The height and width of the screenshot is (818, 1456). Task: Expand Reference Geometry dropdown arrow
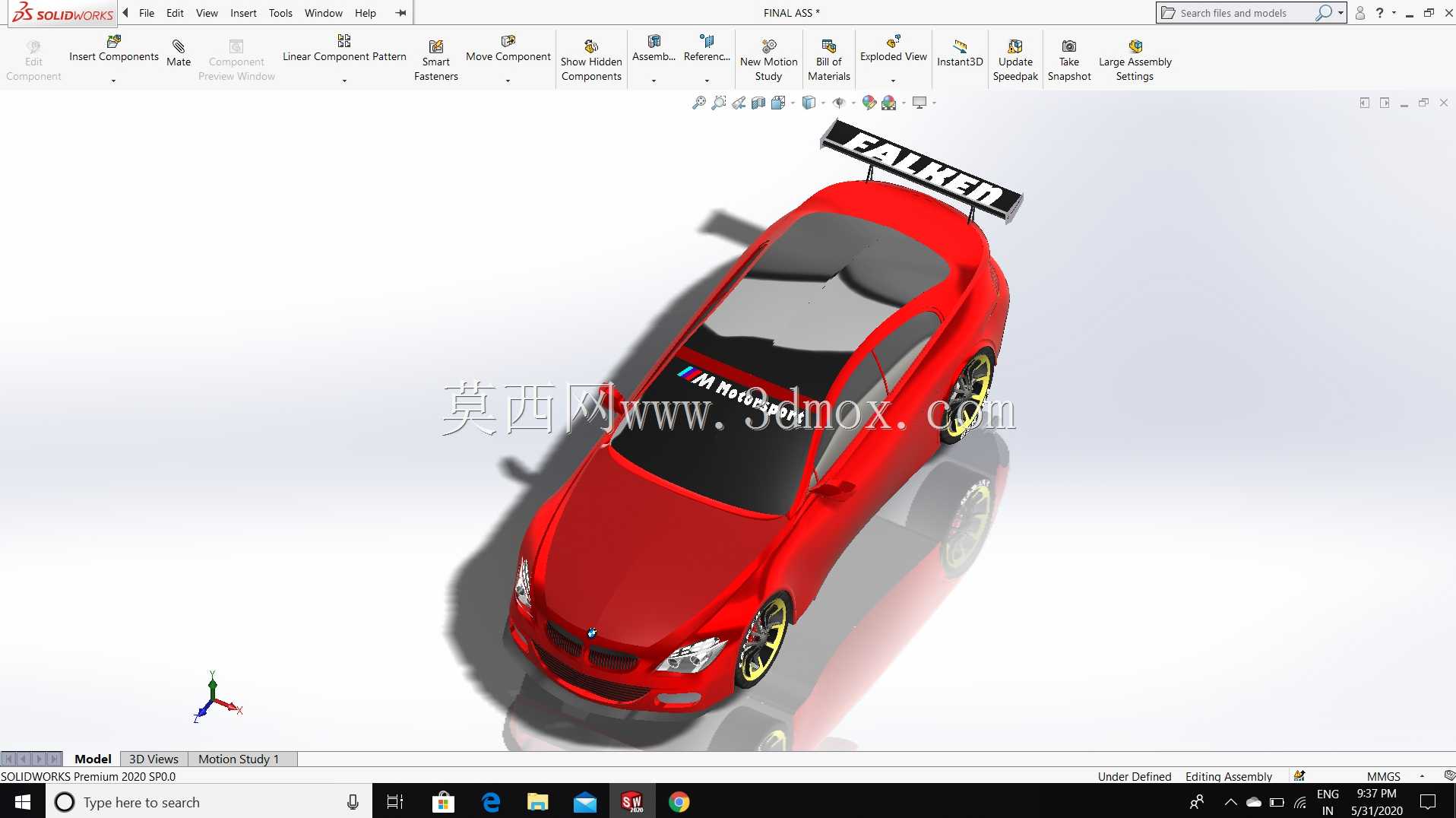pyautogui.click(x=707, y=81)
